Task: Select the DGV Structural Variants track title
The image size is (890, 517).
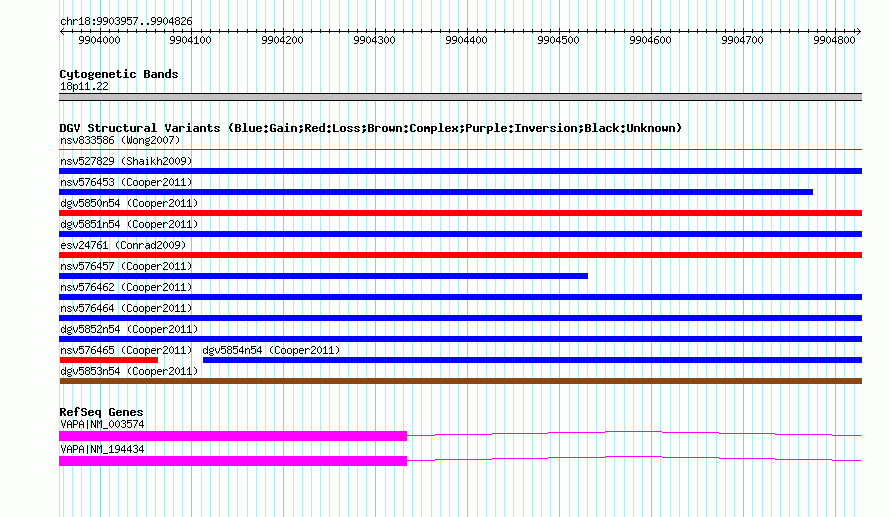Action: [371, 128]
